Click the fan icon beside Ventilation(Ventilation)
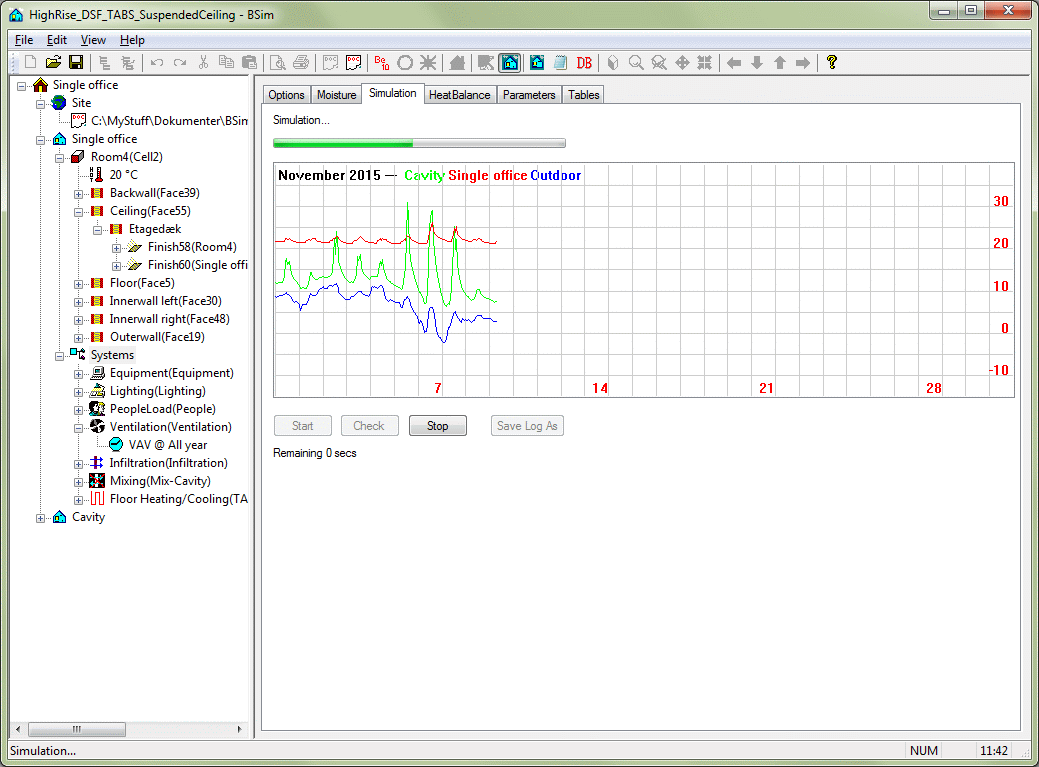The image size is (1039, 767). (x=97, y=427)
